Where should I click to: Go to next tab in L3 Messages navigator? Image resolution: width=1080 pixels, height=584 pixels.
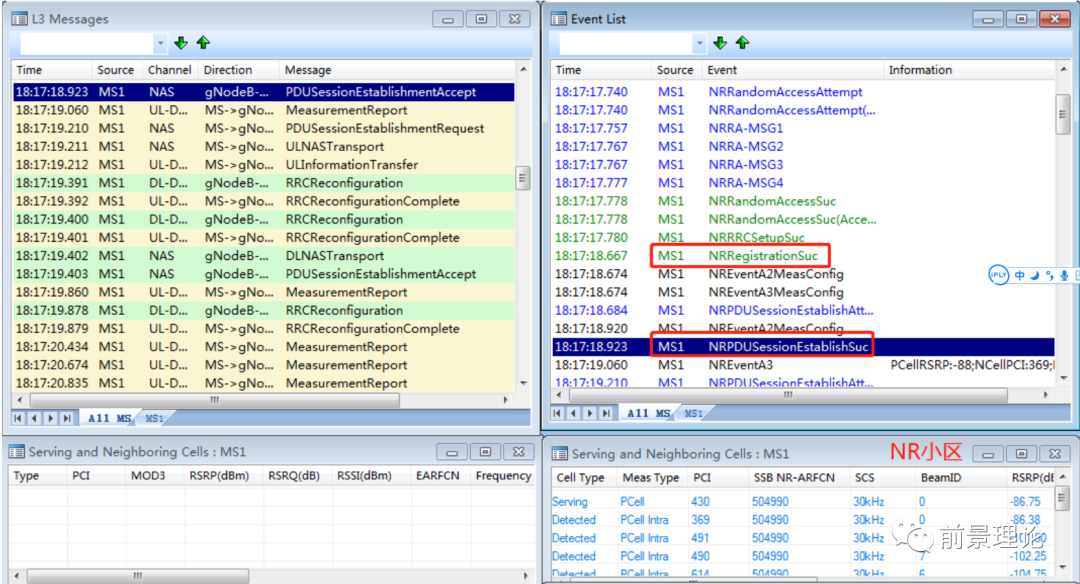tap(50, 418)
